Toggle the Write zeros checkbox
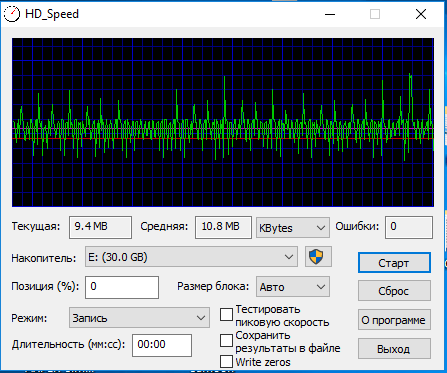 [226, 362]
